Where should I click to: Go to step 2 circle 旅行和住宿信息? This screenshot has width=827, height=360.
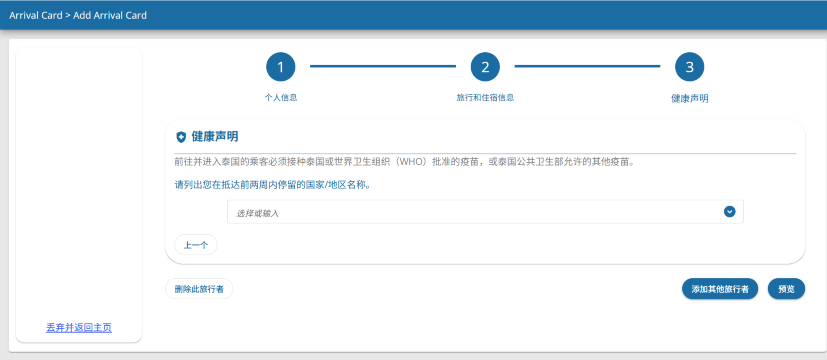485,67
